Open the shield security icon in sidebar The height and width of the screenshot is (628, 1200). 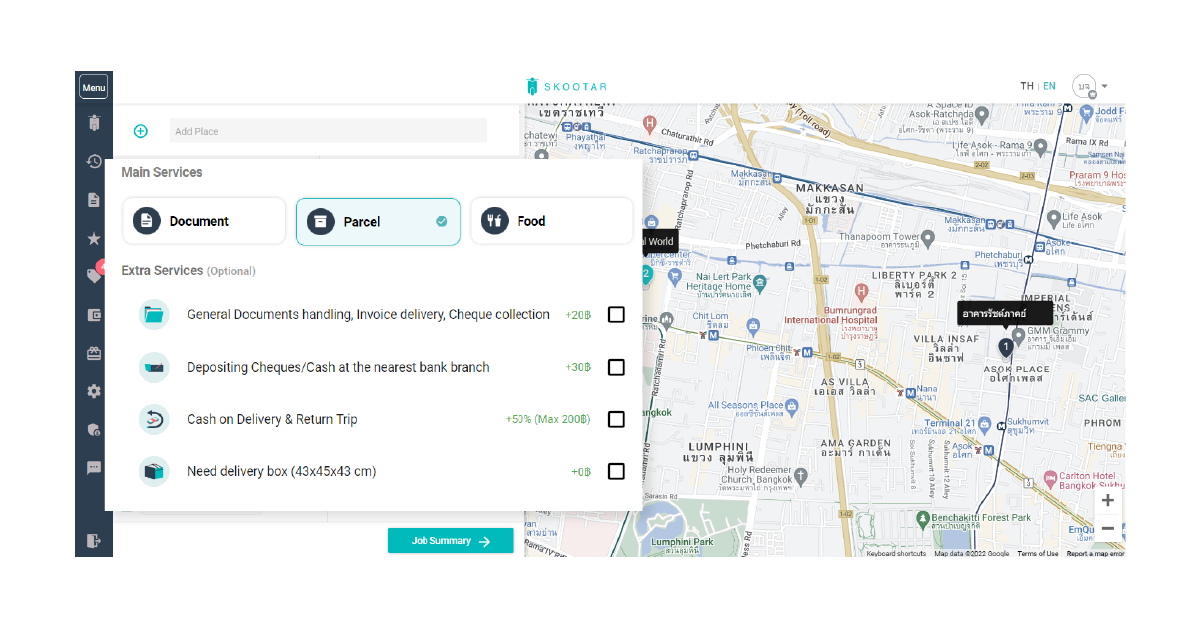tap(94, 429)
